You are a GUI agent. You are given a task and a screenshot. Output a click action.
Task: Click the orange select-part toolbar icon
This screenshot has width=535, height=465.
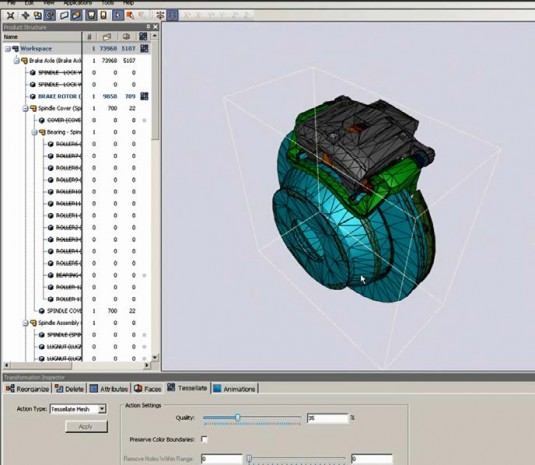pyautogui.click(x=130, y=15)
